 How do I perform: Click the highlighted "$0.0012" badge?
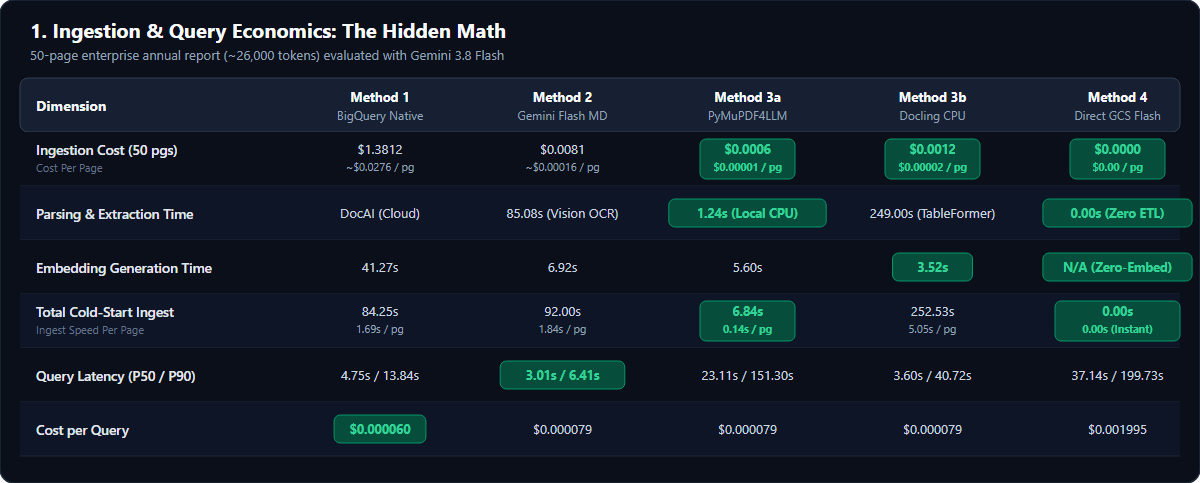tap(932, 159)
